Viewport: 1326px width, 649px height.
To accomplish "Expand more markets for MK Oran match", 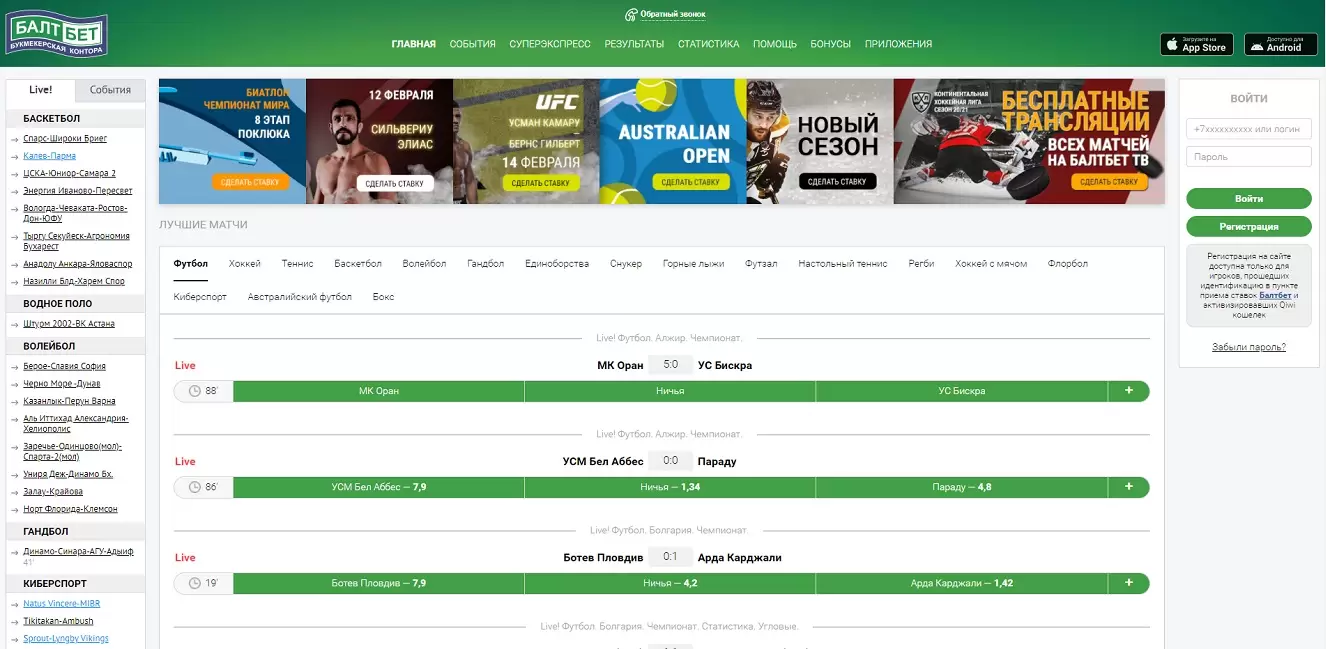I will click(x=1129, y=391).
